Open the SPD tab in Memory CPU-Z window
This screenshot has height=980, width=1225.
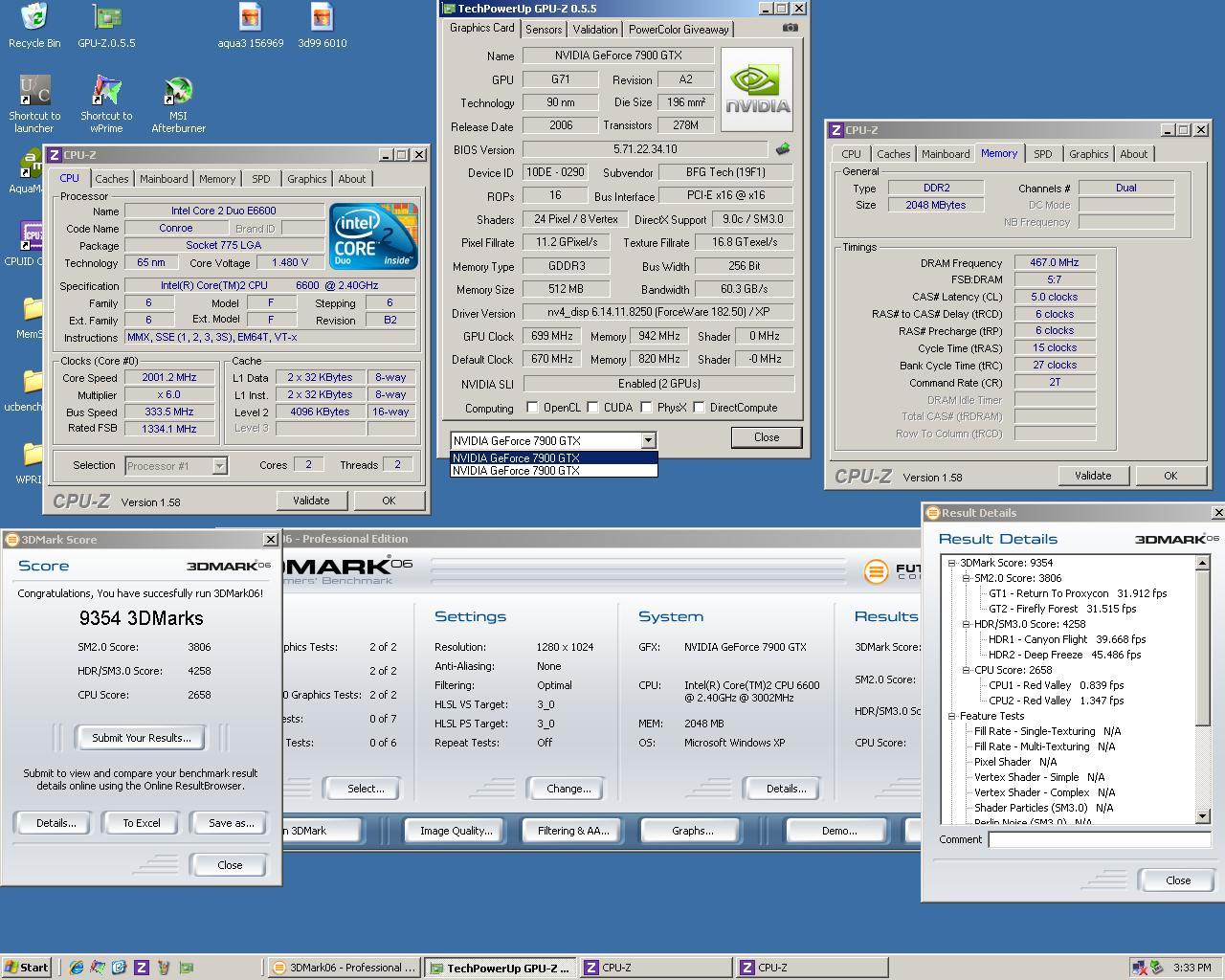pyautogui.click(x=1043, y=154)
